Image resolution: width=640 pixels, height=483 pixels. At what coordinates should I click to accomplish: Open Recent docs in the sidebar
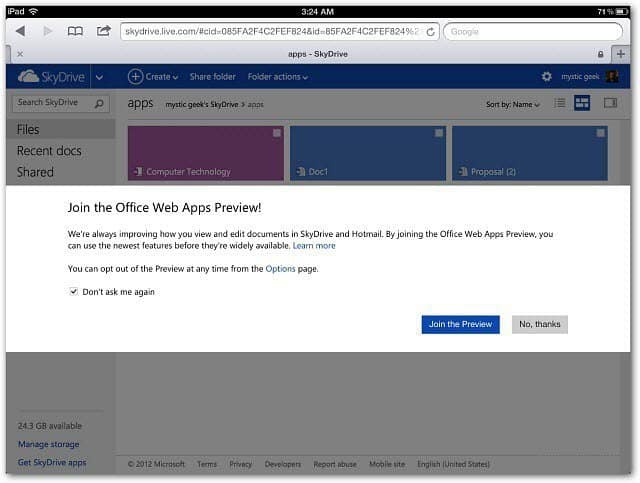pos(49,151)
